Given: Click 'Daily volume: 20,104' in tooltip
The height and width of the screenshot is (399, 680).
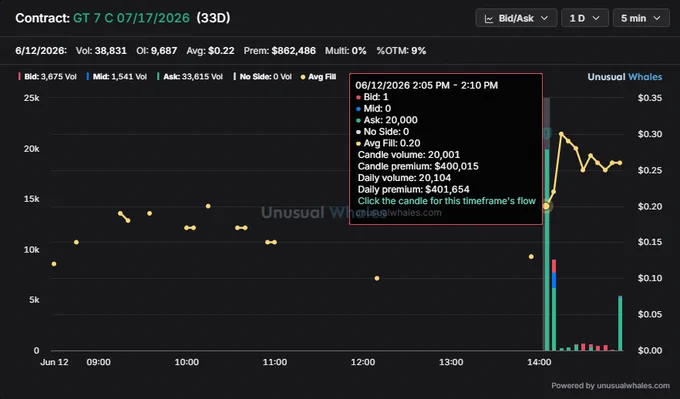Looking at the screenshot, I should pos(404,178).
